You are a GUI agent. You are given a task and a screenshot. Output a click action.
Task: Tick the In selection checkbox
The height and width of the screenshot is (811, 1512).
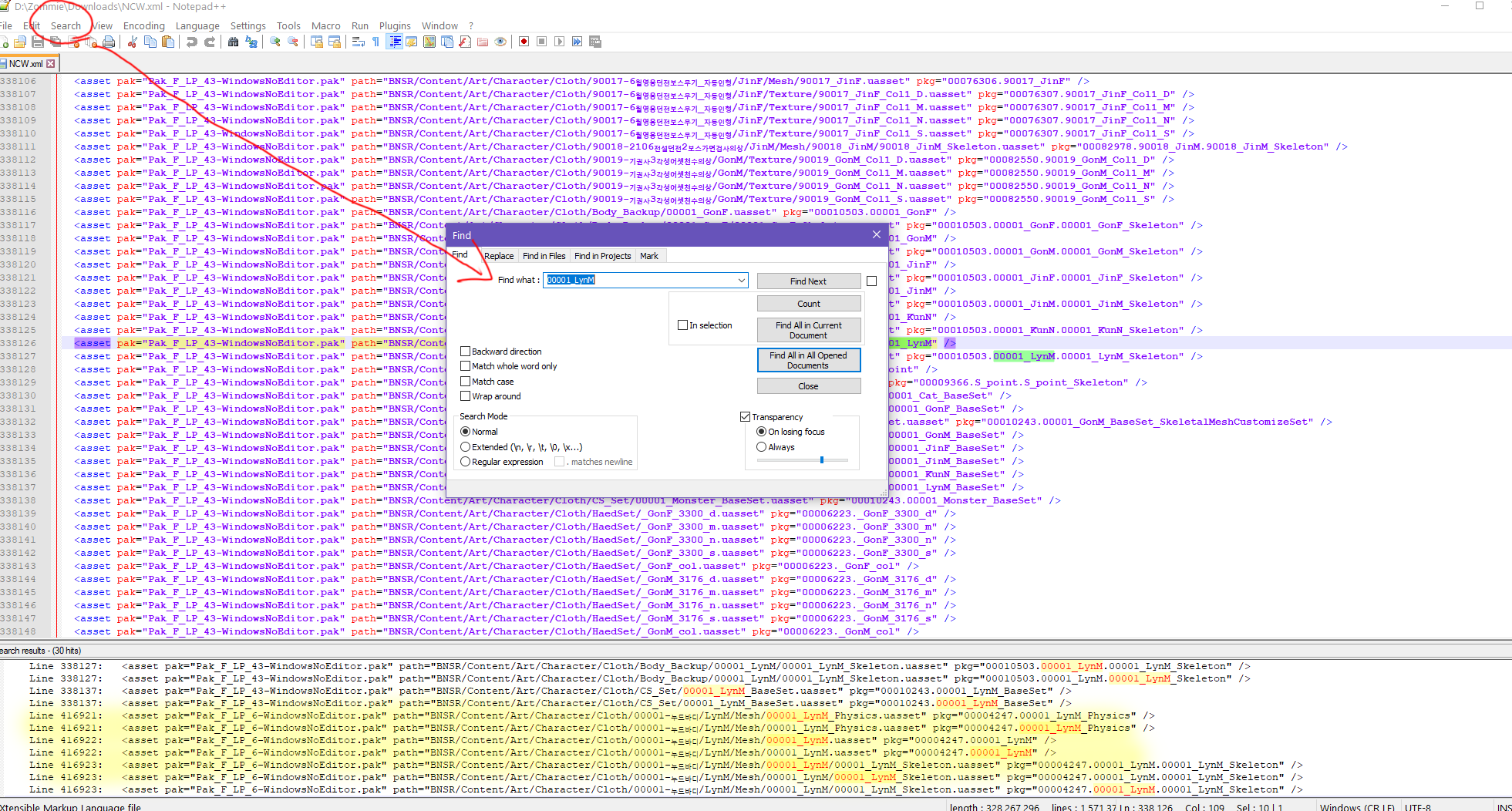[x=682, y=325]
